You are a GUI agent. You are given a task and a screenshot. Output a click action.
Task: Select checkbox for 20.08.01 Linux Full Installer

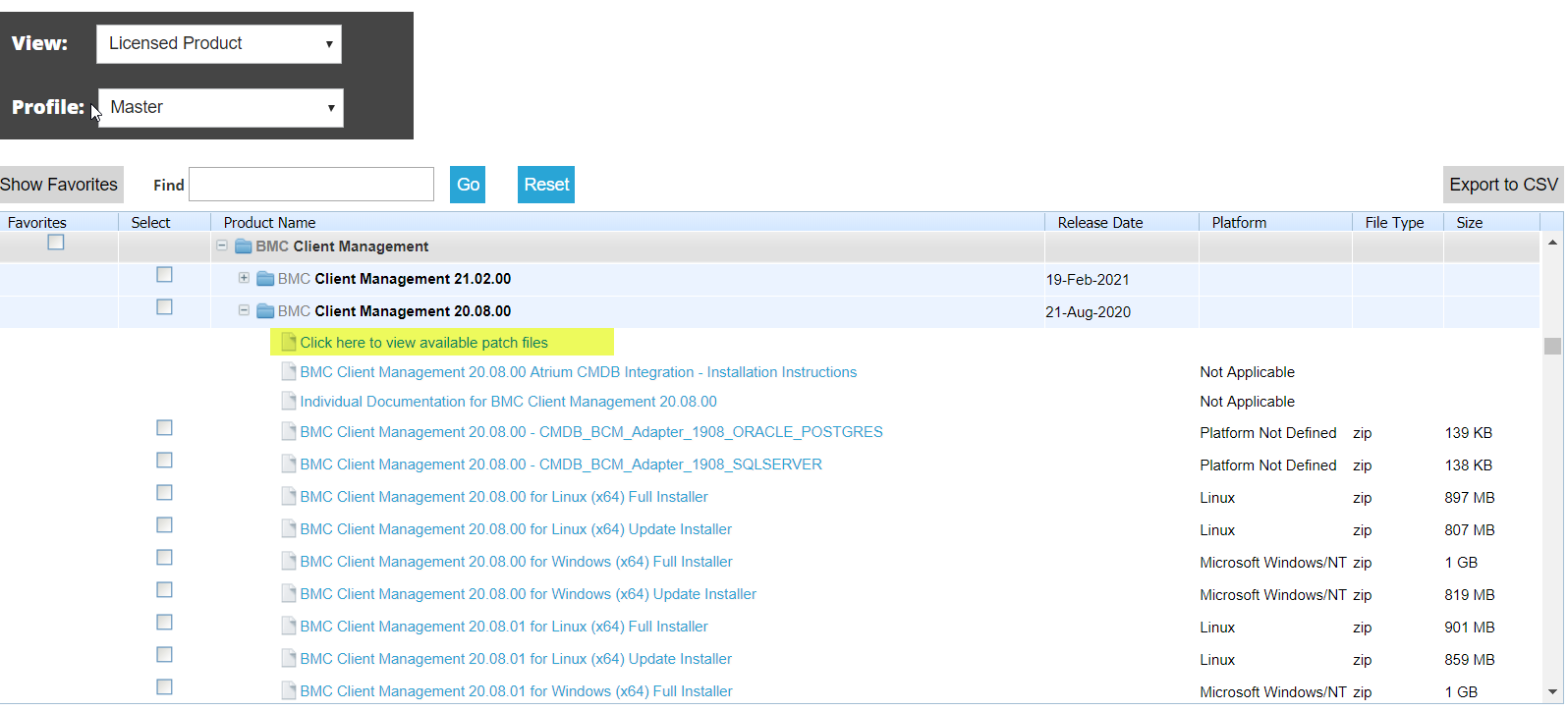click(x=164, y=623)
